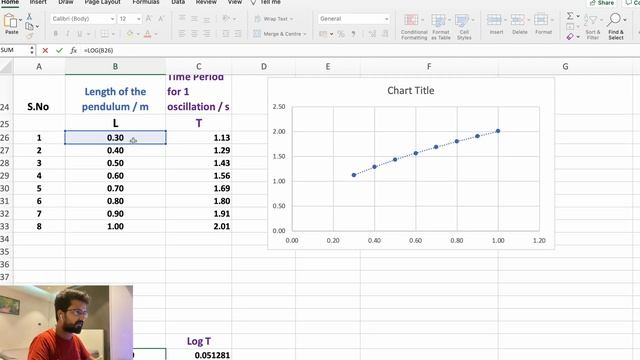
Task: Open the font size 12 dropdown
Action: pos(139,19)
